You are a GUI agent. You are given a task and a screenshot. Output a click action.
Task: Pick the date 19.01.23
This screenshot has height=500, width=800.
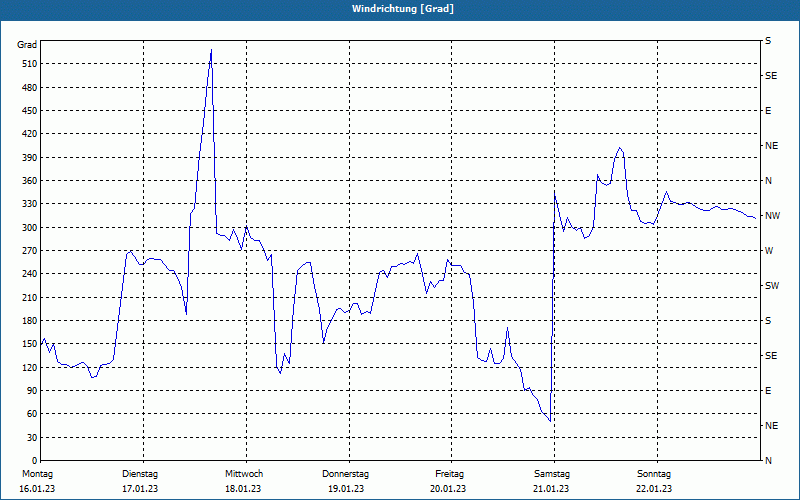[x=346, y=489]
